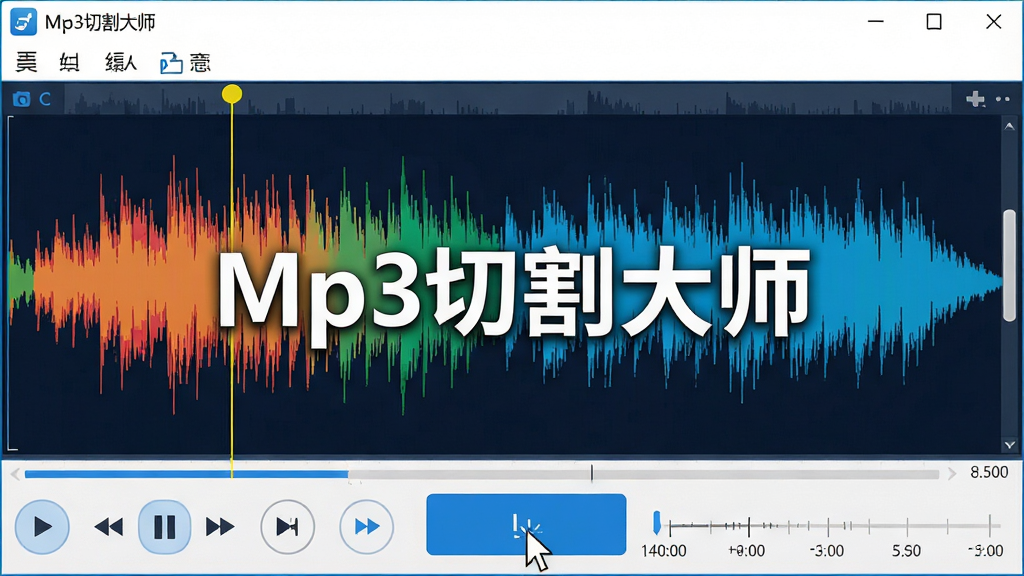The height and width of the screenshot is (576, 1024).
Task: Open the fourth menu with the folder icon
Action: [x=185, y=63]
